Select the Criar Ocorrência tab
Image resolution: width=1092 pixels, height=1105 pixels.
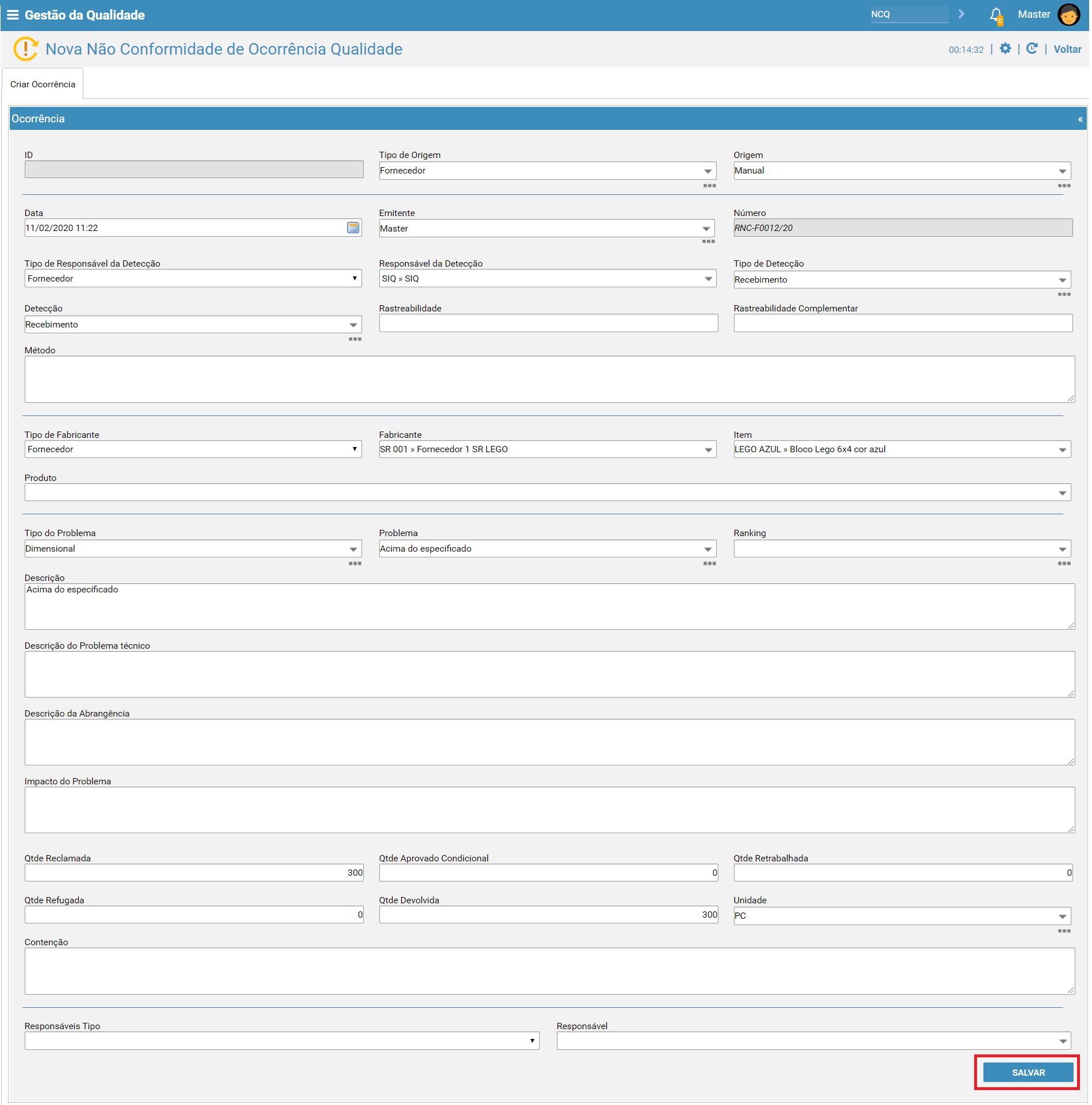pyautogui.click(x=43, y=84)
